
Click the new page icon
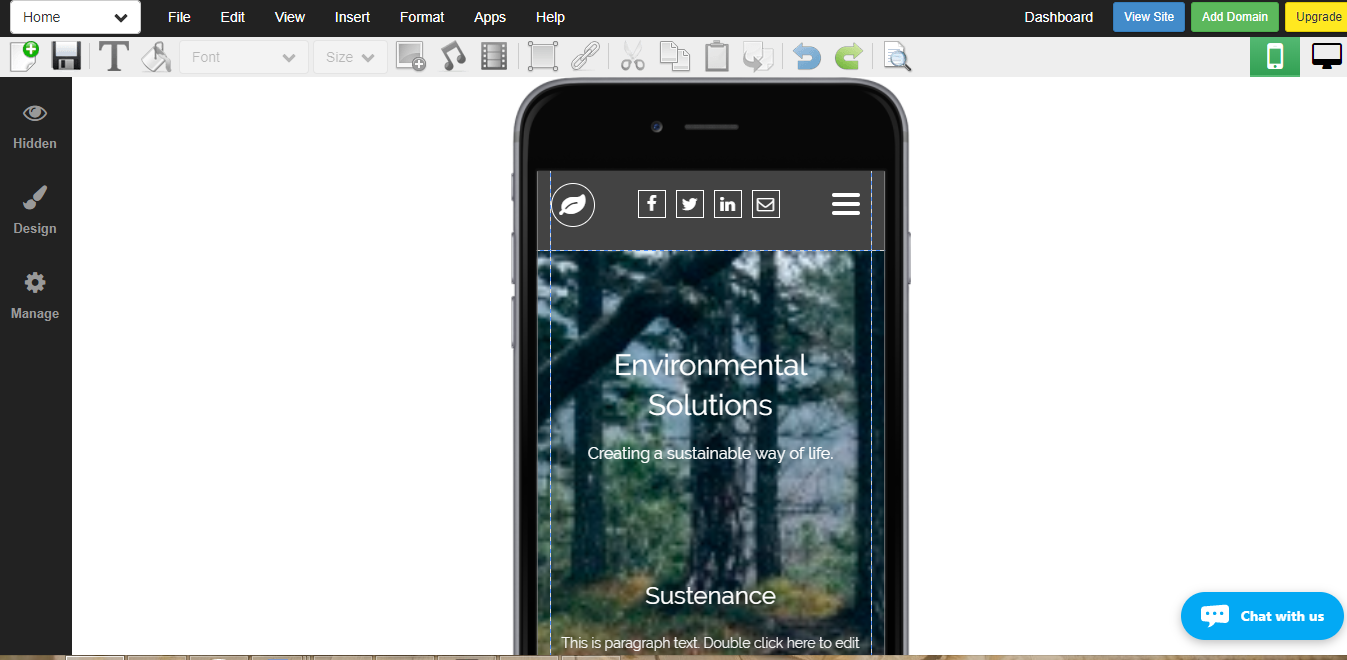[x=24, y=56]
